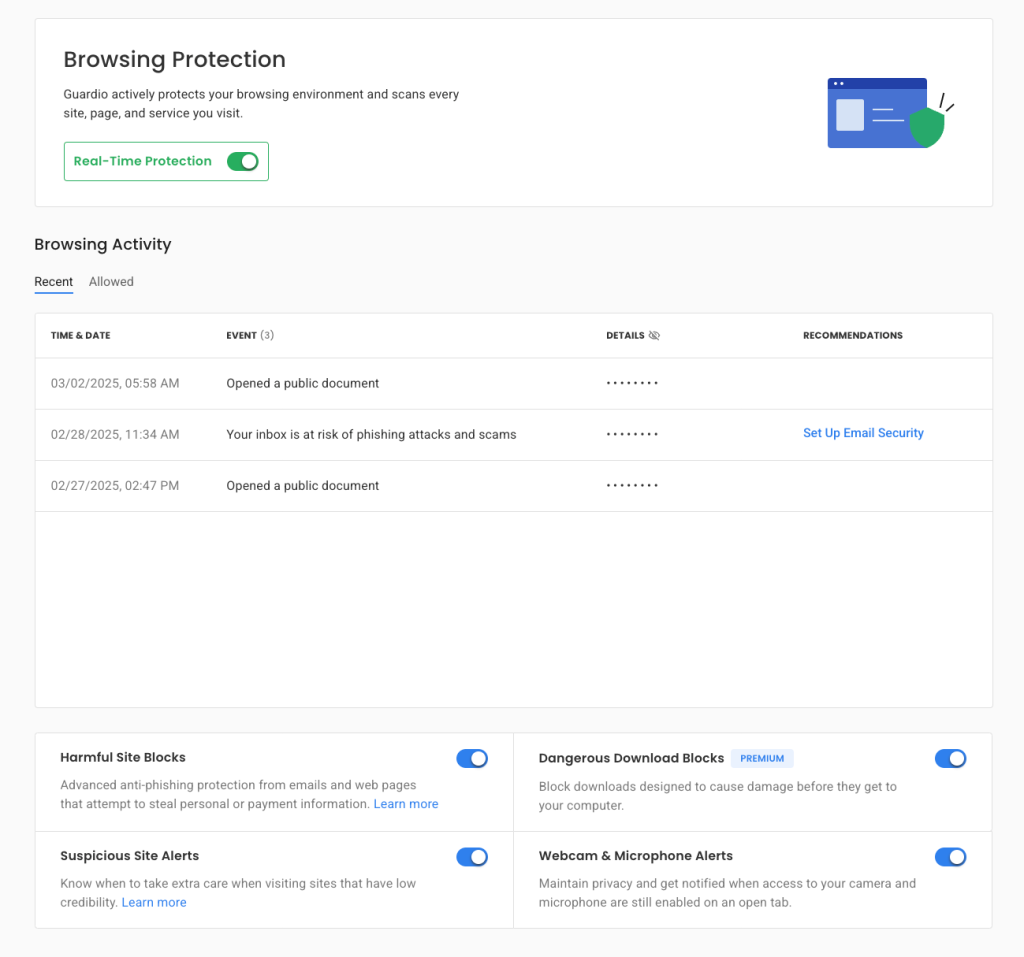This screenshot has width=1024, height=957.
Task: Select the phishing attacks and scams event
Action: (x=371, y=435)
